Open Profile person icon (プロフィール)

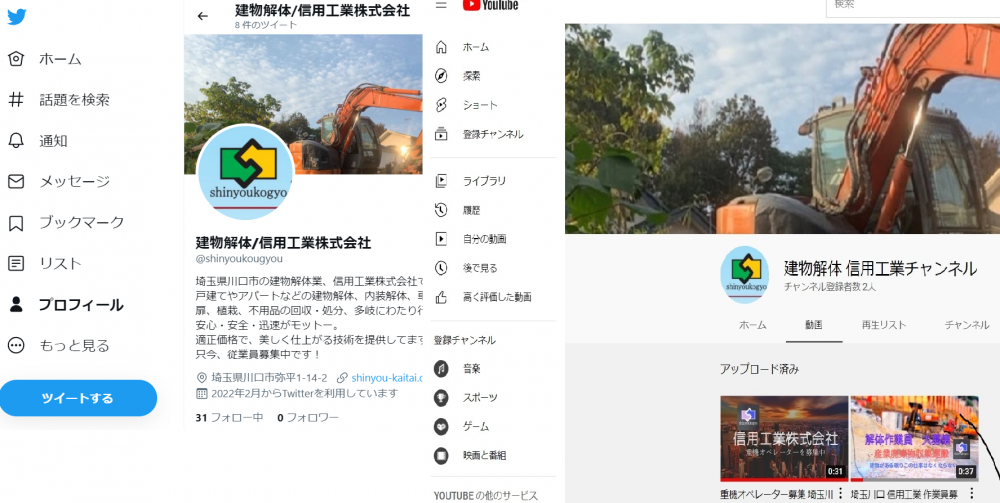[16, 305]
